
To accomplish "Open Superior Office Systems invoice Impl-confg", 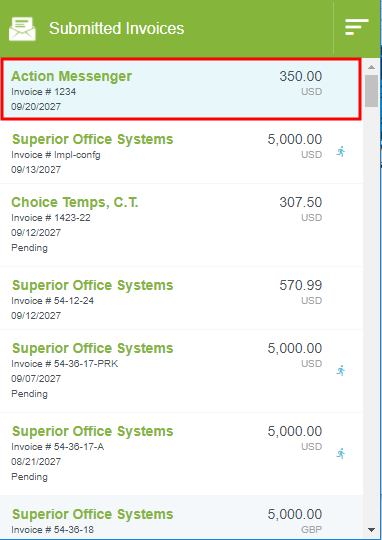I will pyautogui.click(x=181, y=152).
